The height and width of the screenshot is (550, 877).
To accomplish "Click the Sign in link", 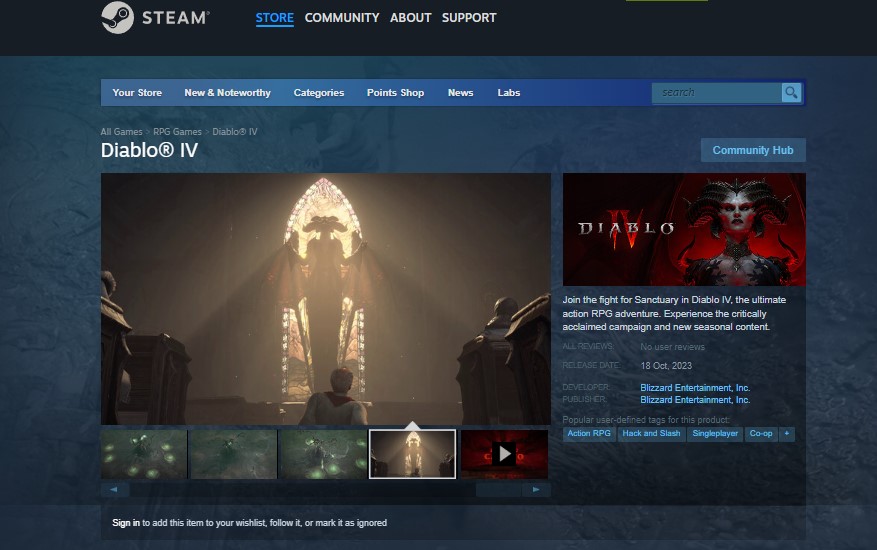I will coord(126,523).
